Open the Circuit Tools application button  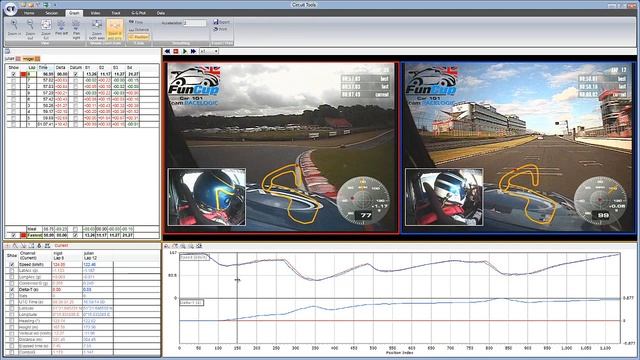tap(10, 8)
